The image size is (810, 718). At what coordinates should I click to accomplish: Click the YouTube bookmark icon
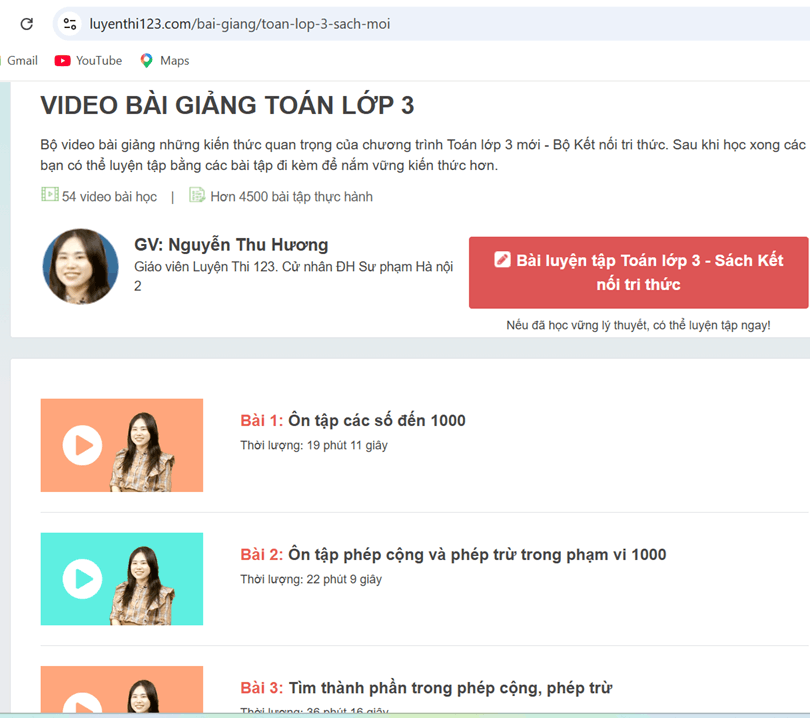63,61
